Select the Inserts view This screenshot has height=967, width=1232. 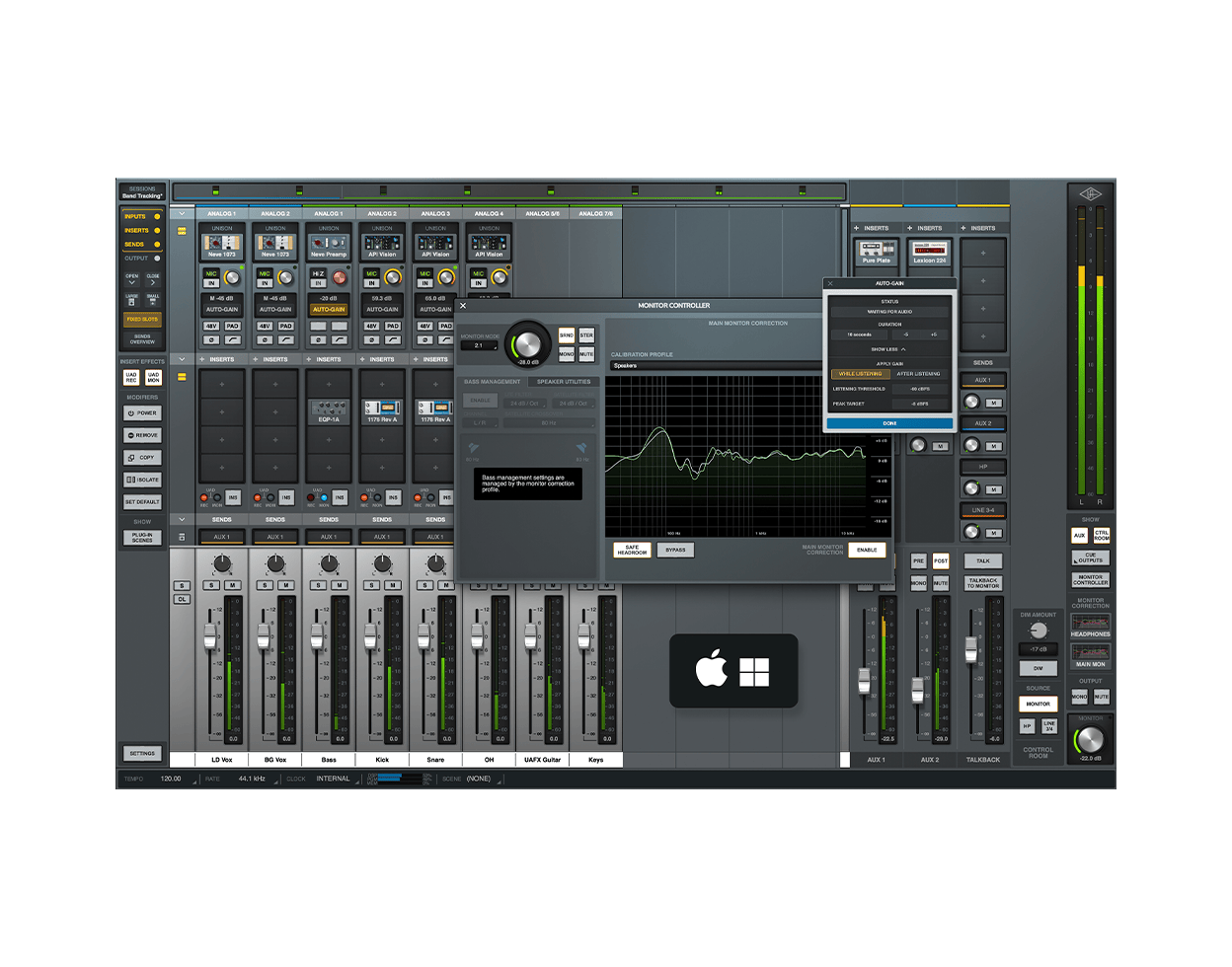[x=142, y=230]
